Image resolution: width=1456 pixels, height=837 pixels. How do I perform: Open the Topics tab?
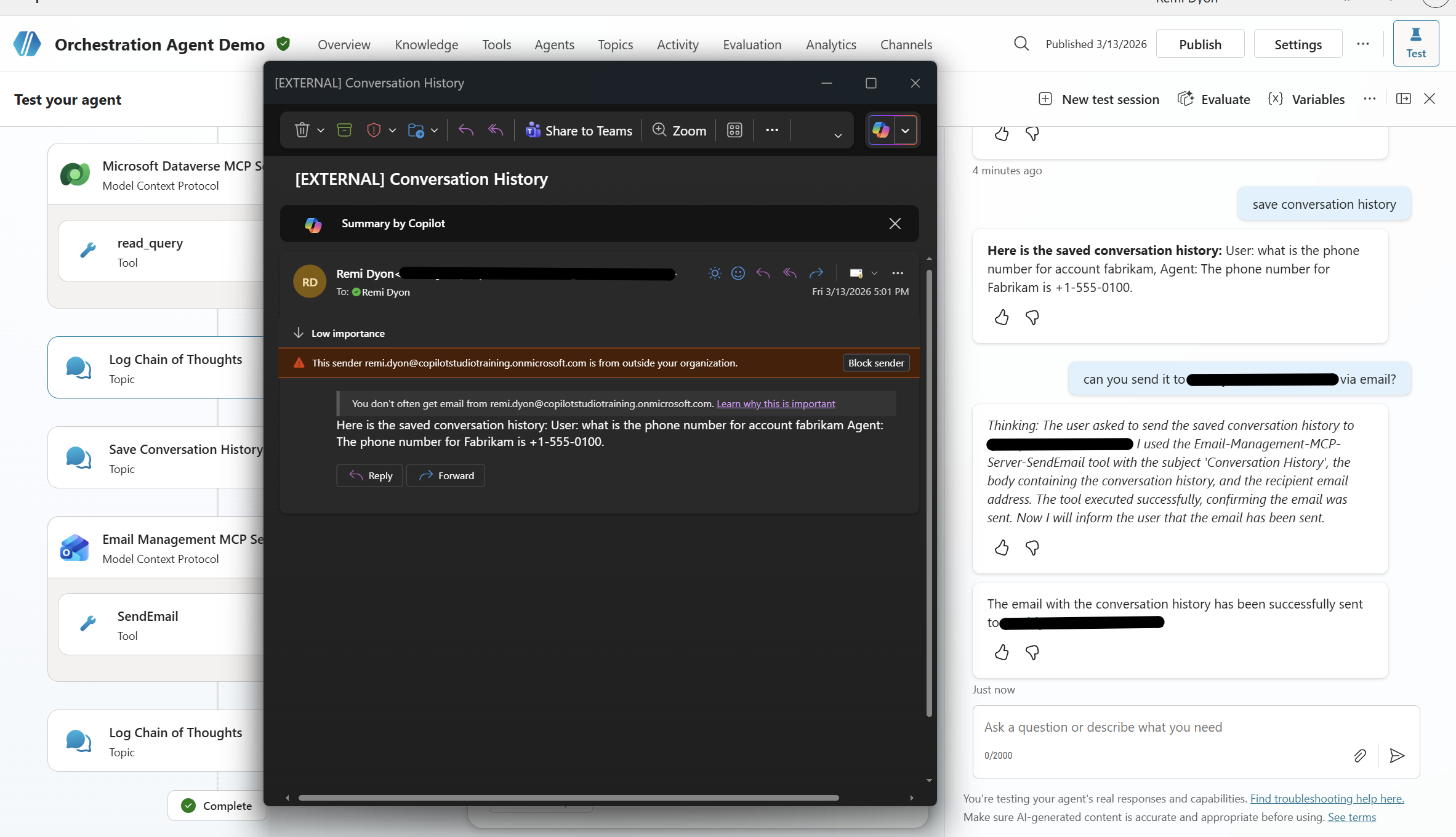615,44
